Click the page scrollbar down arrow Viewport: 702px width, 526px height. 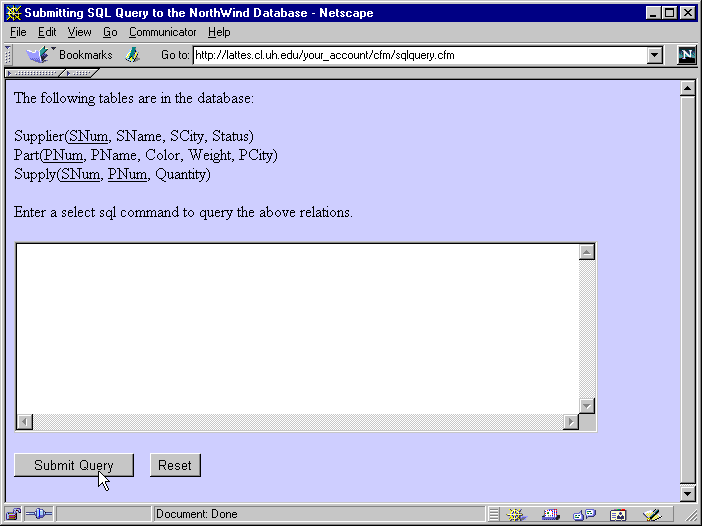point(688,493)
